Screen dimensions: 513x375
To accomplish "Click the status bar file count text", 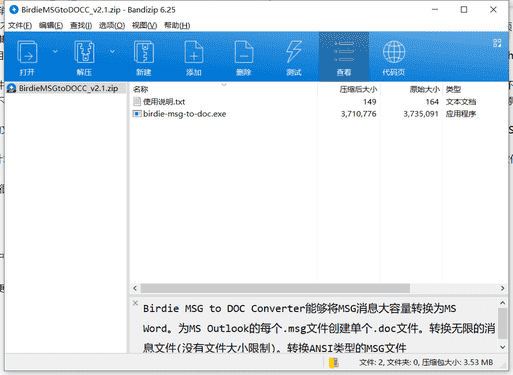I will click(426, 362).
